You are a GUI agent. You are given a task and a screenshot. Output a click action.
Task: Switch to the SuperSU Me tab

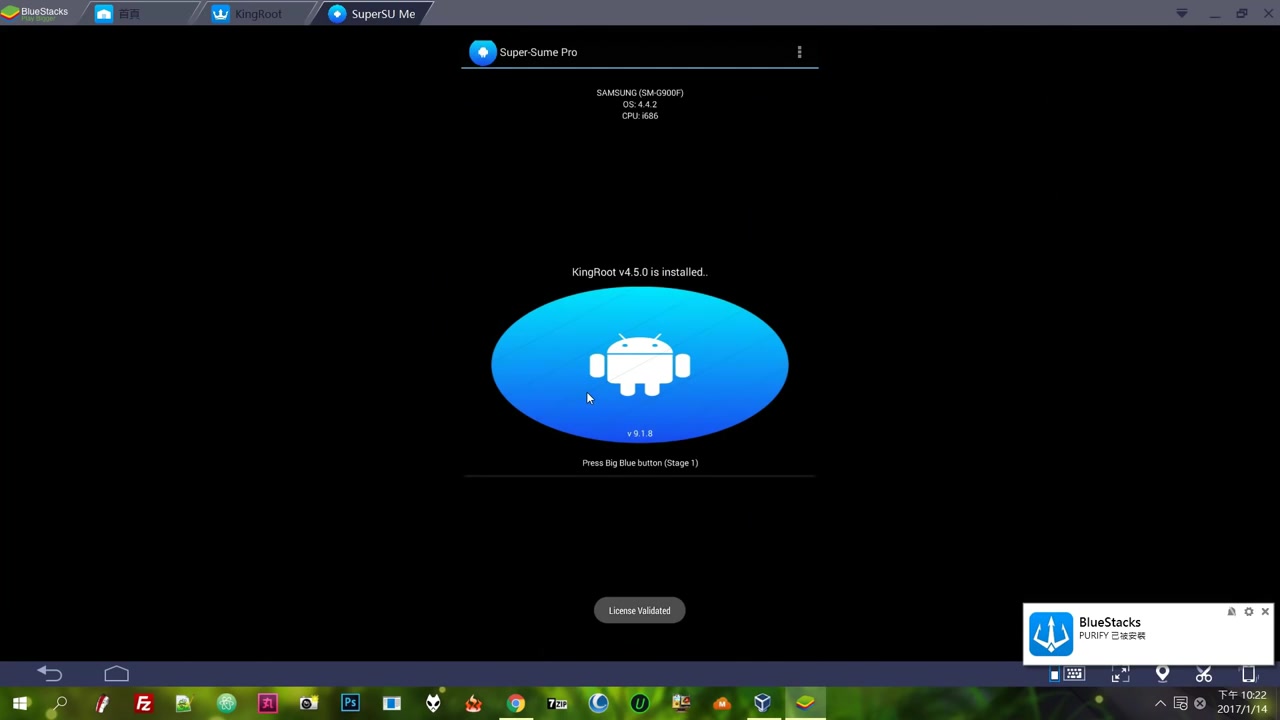(371, 14)
